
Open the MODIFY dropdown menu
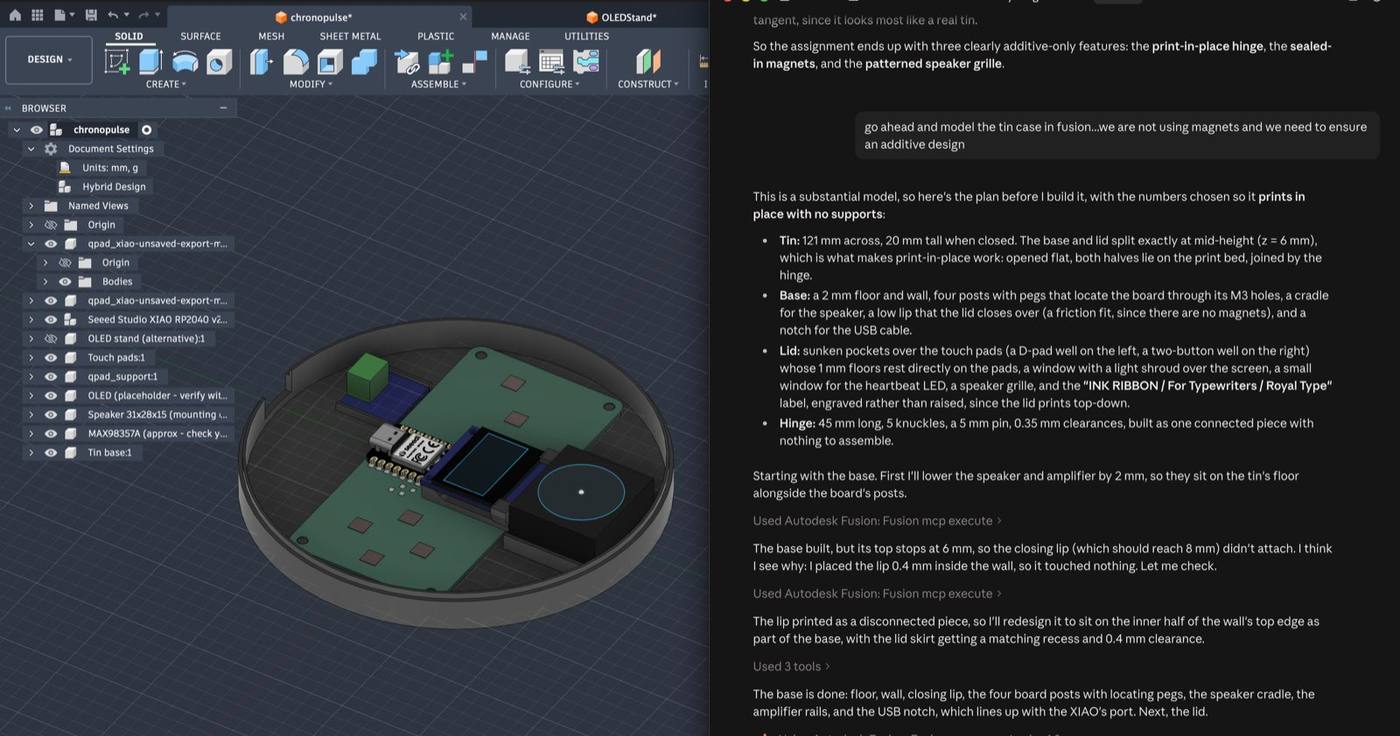pos(311,84)
